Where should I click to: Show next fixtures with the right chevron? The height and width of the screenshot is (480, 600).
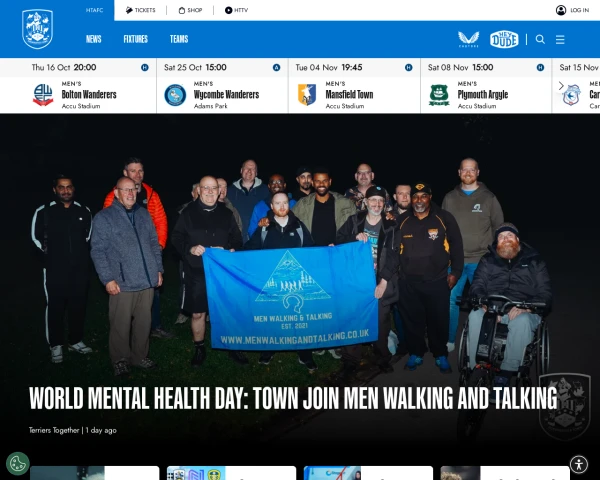pyautogui.click(x=561, y=86)
